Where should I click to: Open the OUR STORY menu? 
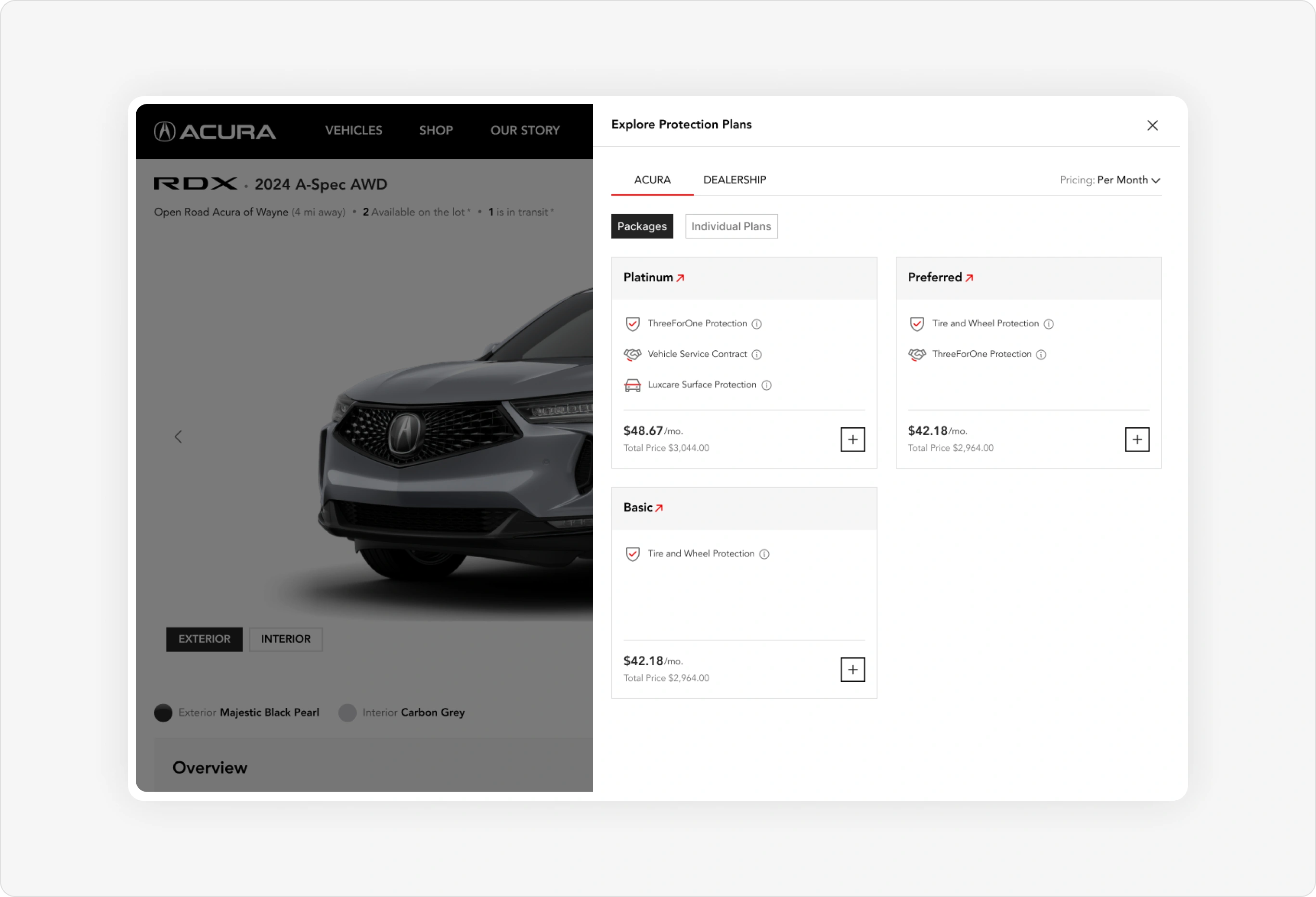pos(525,130)
